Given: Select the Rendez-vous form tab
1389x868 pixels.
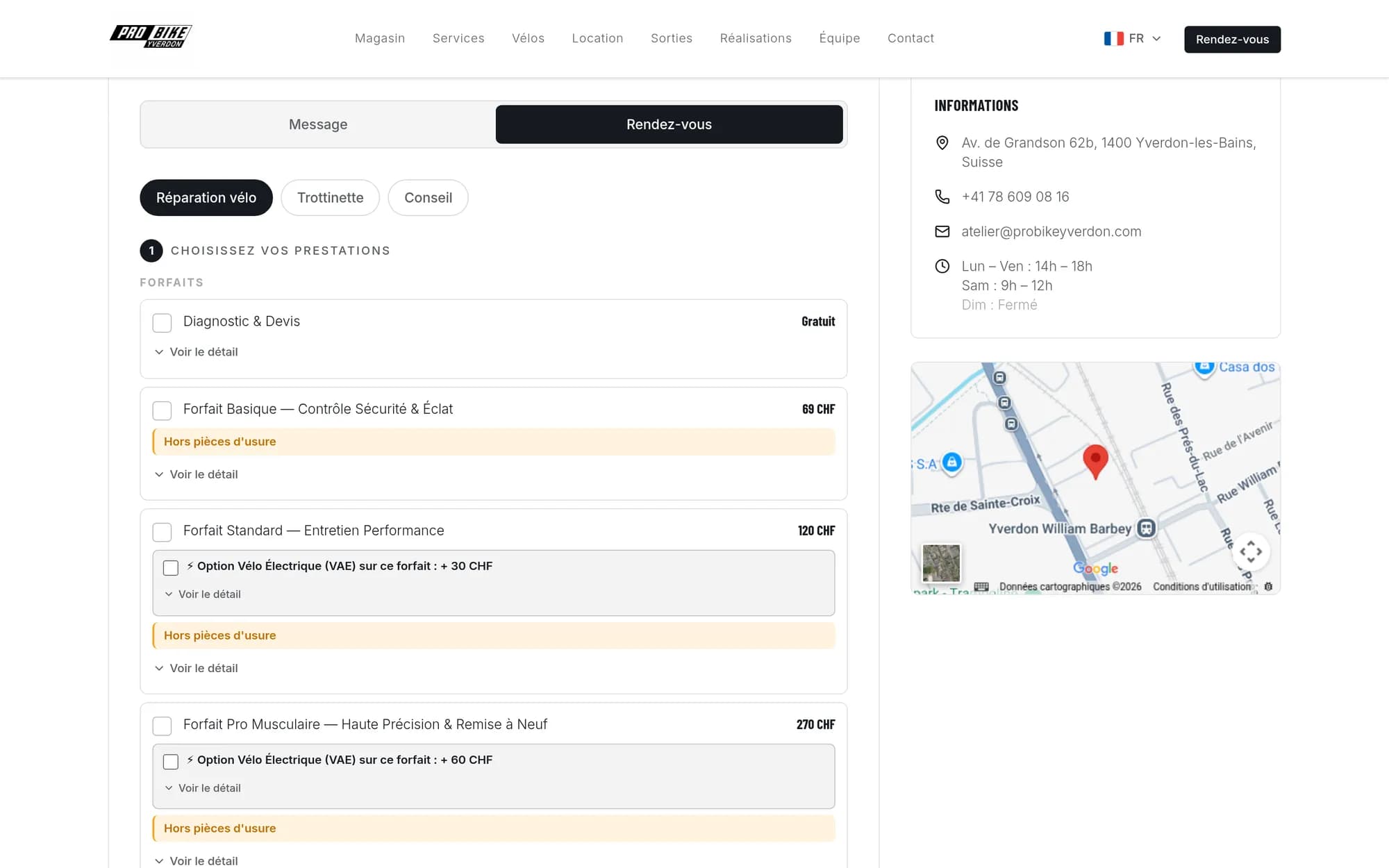Looking at the screenshot, I should [669, 124].
